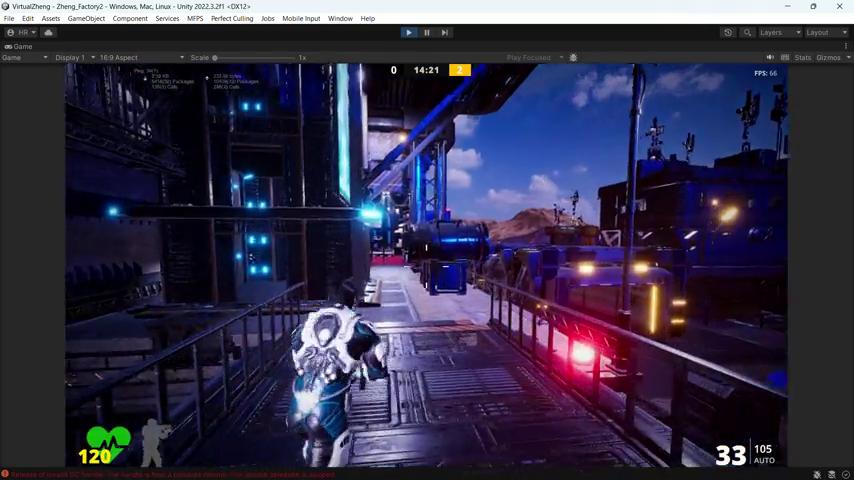Image resolution: width=854 pixels, height=480 pixels.
Task: Step forward one frame
Action: (x=444, y=33)
